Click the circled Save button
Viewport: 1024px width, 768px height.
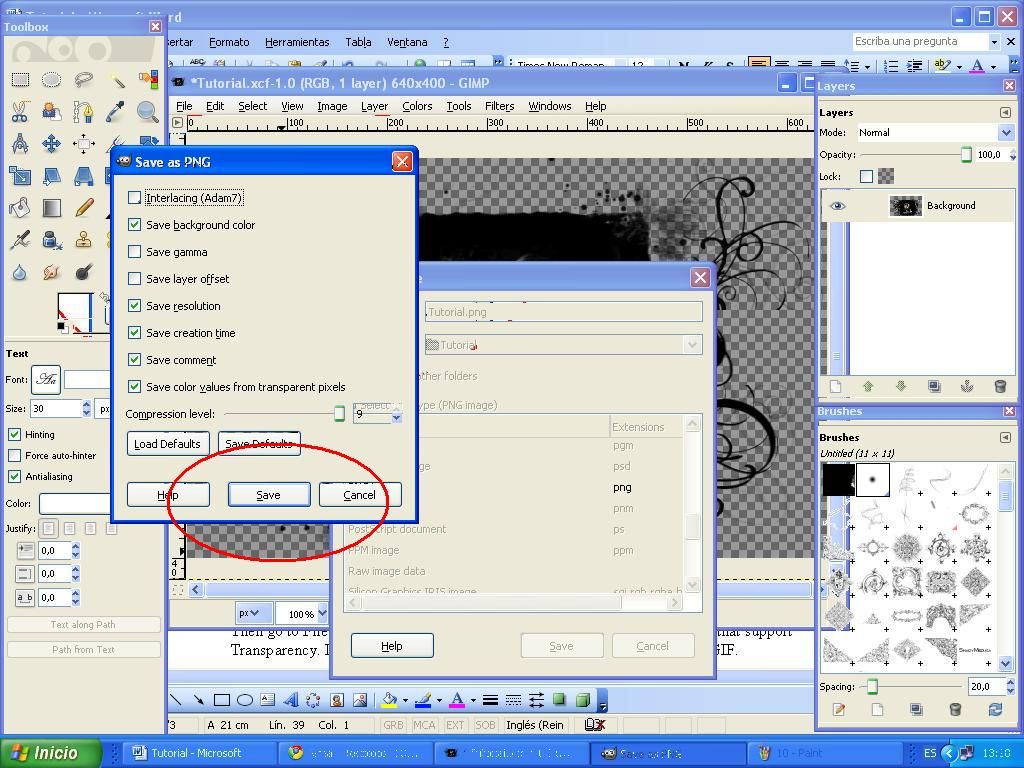(268, 494)
